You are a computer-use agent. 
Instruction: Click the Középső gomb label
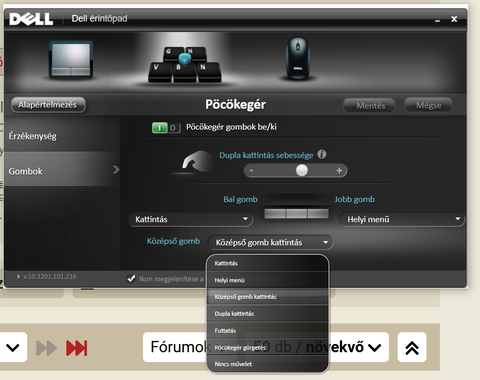click(x=173, y=241)
